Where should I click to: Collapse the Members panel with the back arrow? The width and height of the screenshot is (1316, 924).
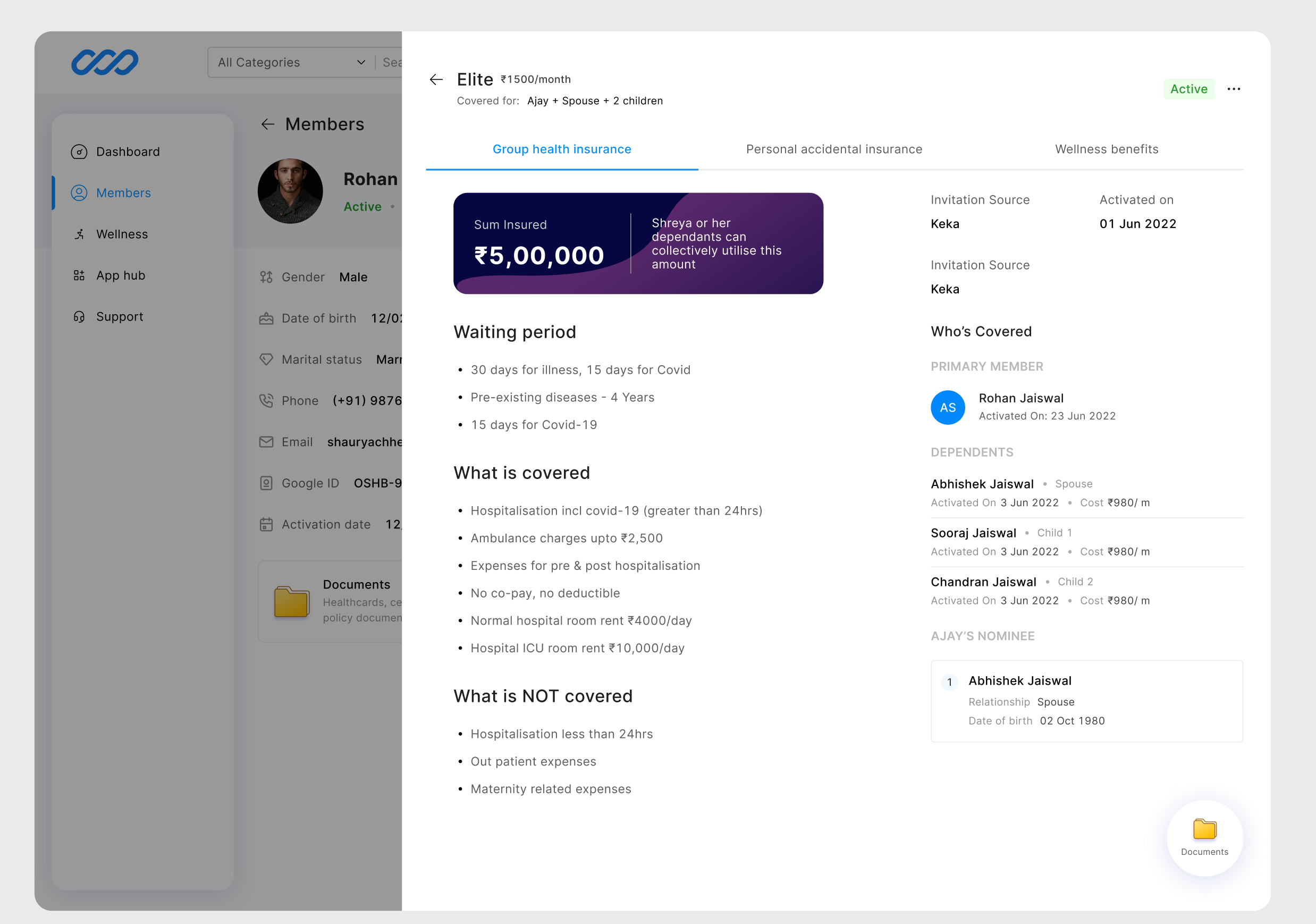pyautogui.click(x=268, y=124)
